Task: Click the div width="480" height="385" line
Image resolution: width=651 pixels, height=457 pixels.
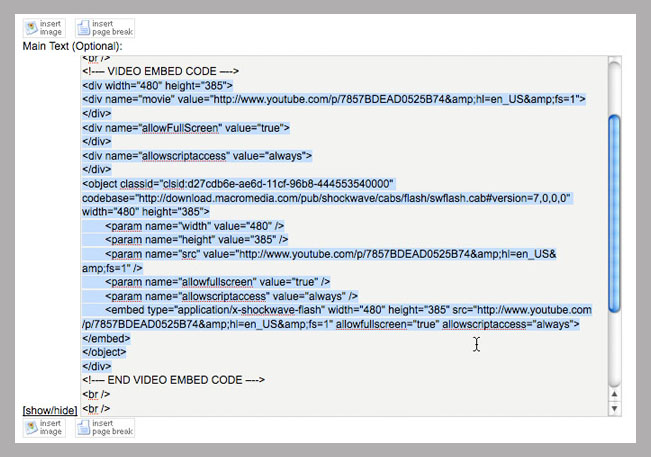Action: pyautogui.click(x=157, y=85)
